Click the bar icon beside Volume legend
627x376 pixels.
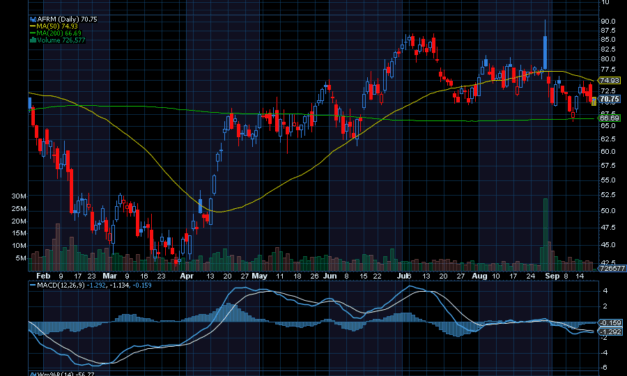click(x=33, y=40)
